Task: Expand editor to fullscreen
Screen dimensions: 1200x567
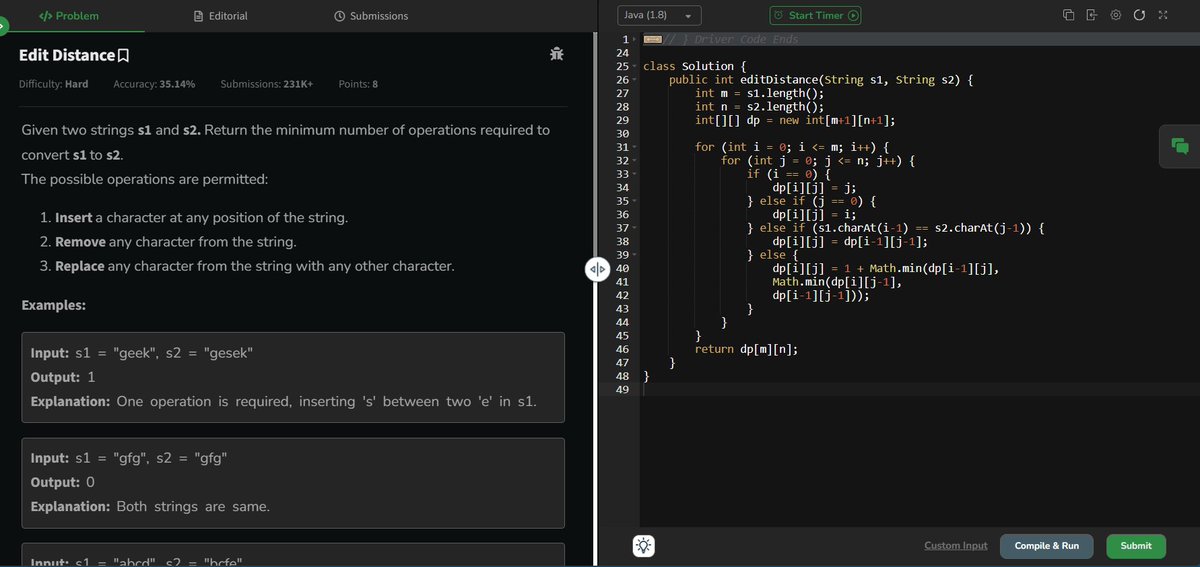Action: click(x=1161, y=16)
